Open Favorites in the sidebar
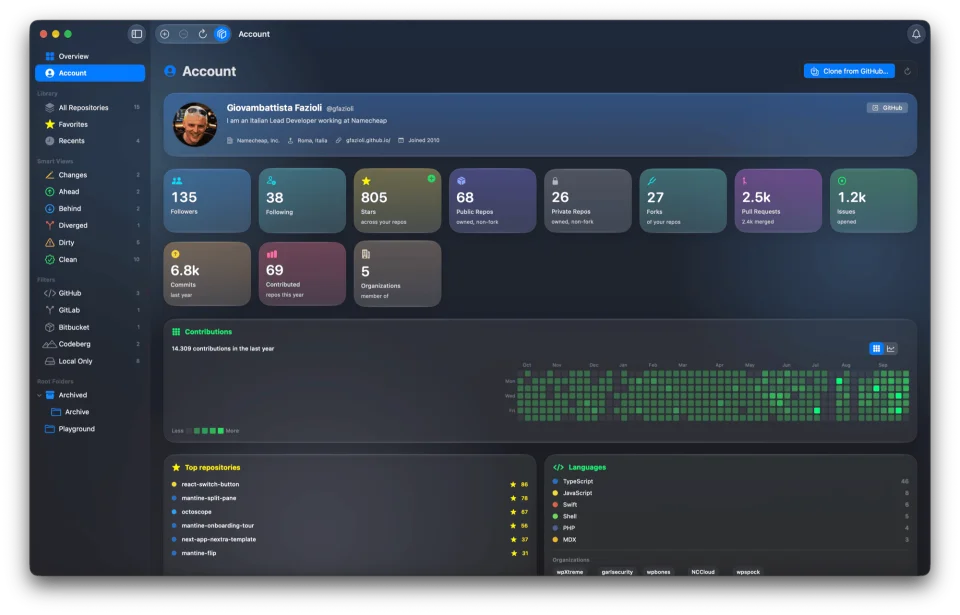The image size is (960, 615). tap(90, 124)
